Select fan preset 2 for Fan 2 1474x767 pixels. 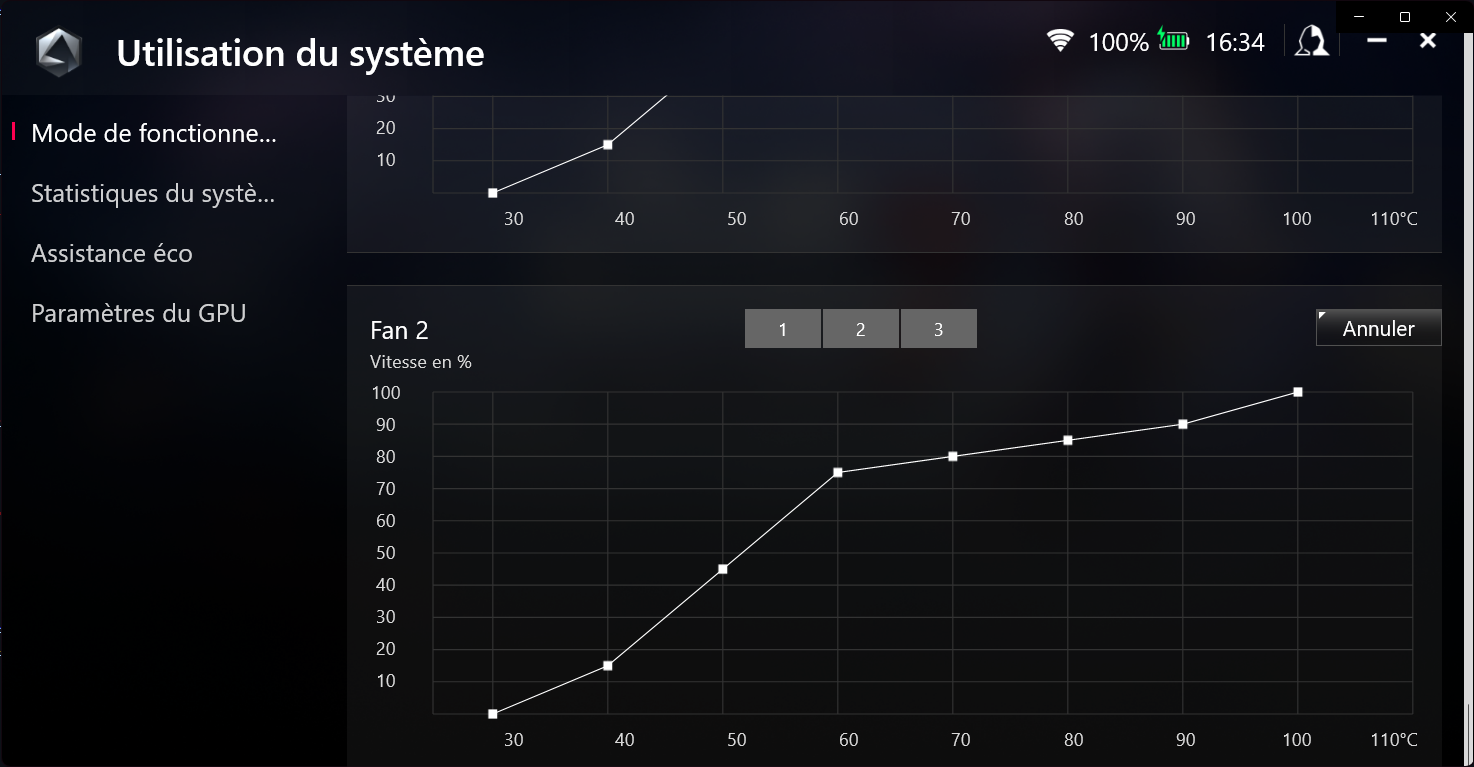(x=861, y=328)
